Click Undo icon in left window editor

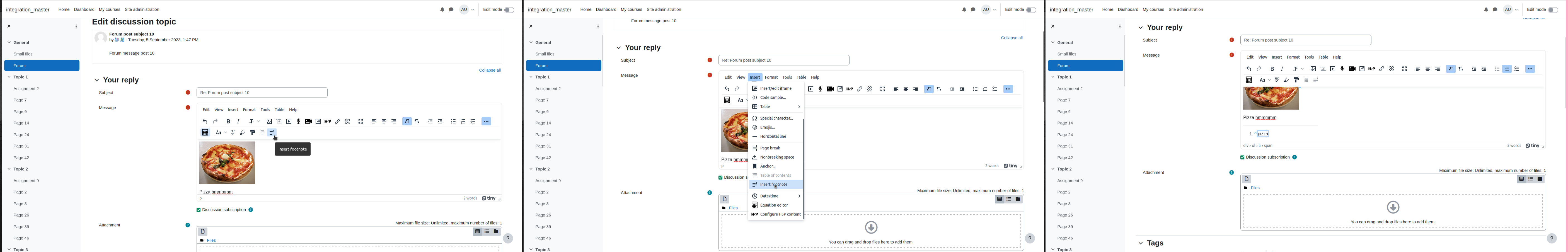coord(205,122)
